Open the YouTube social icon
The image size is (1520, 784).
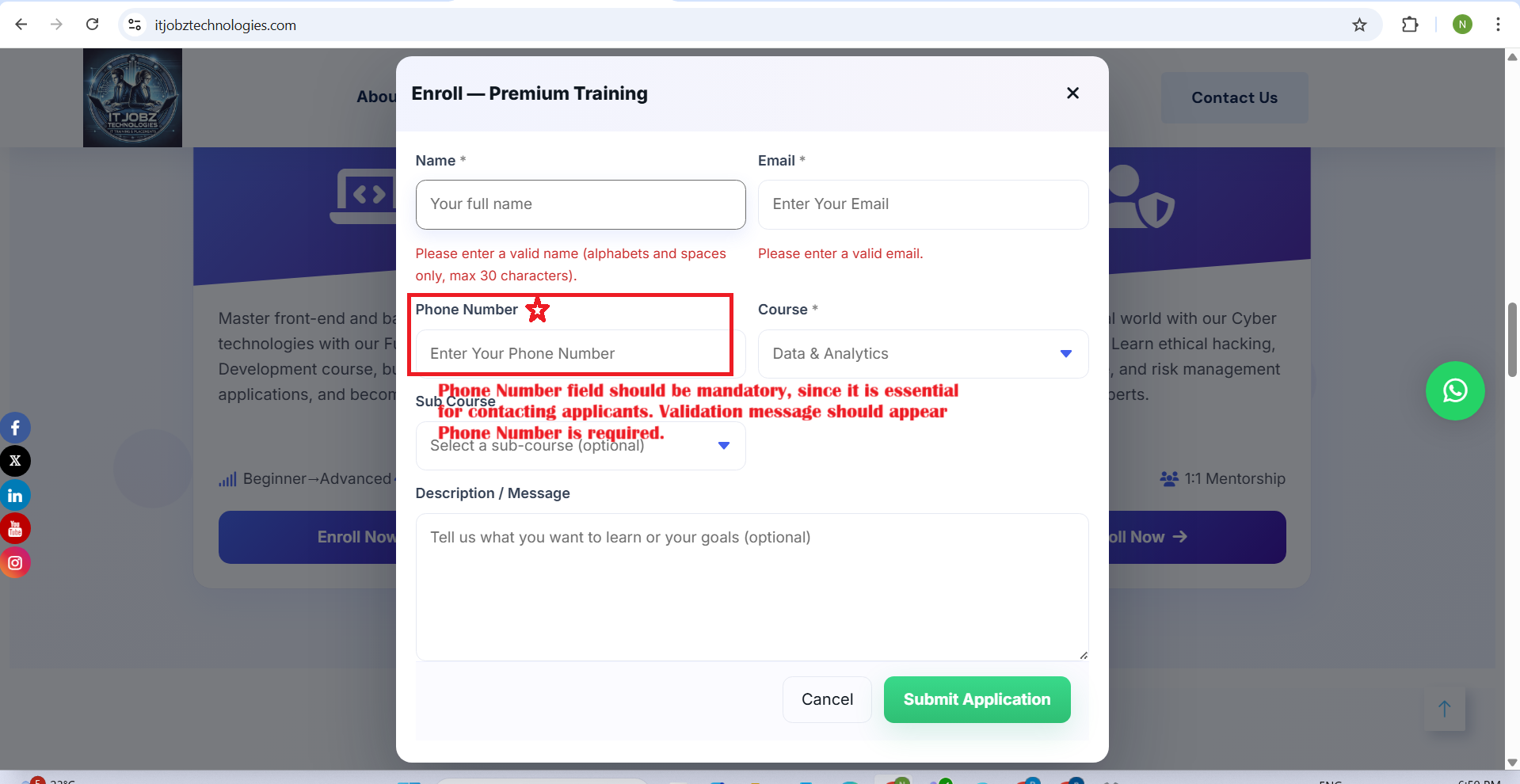pos(15,529)
